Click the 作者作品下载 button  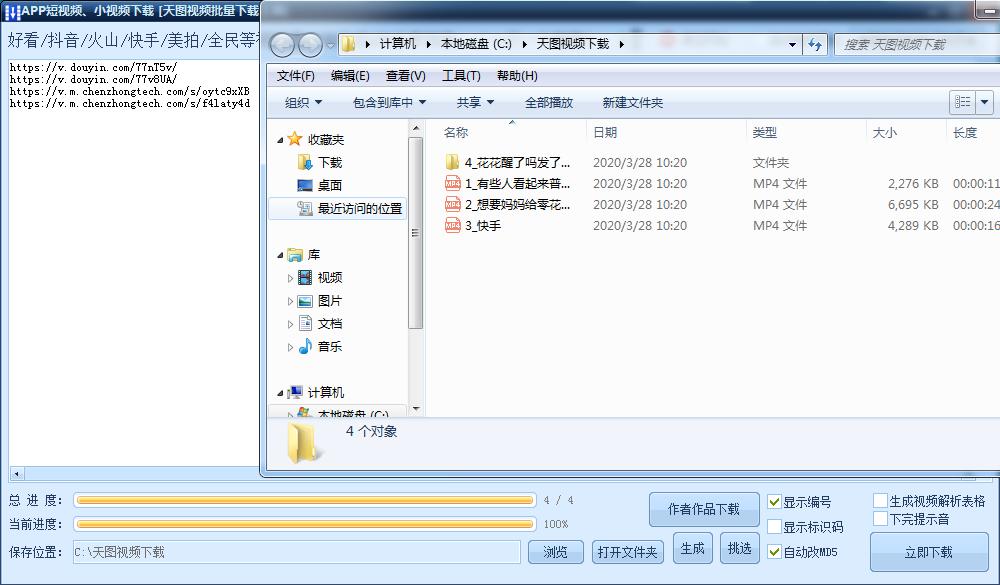pos(704,509)
